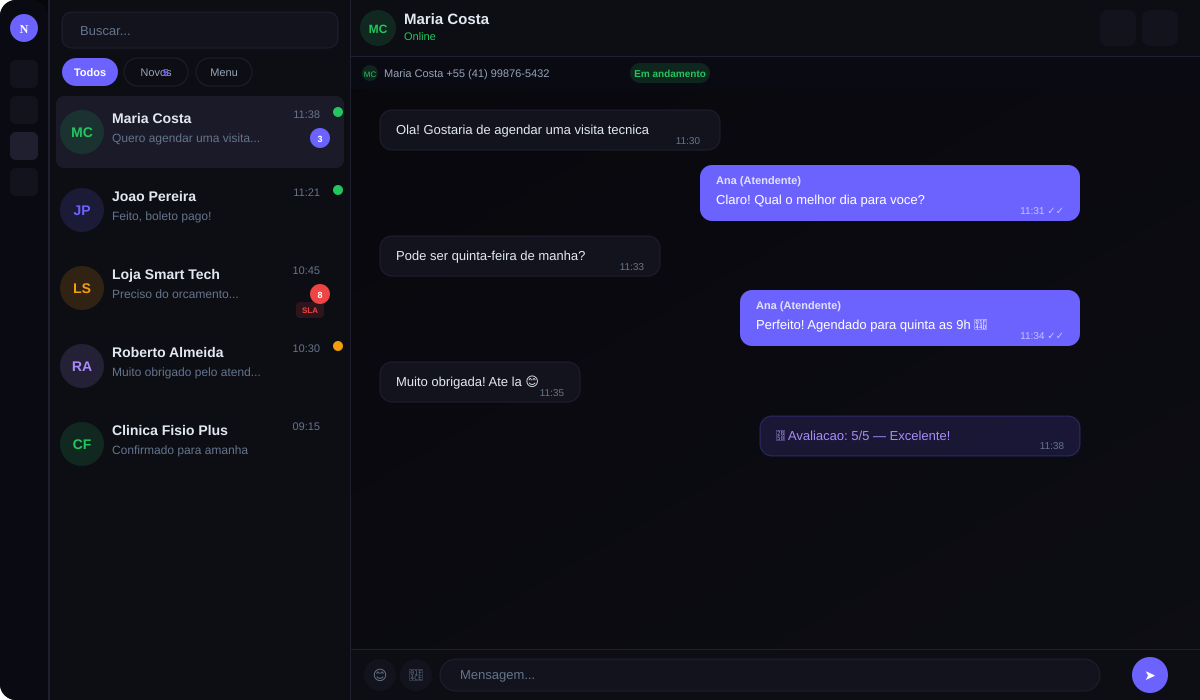Toggle the green online status dot on Maria Costa

pos(337,114)
